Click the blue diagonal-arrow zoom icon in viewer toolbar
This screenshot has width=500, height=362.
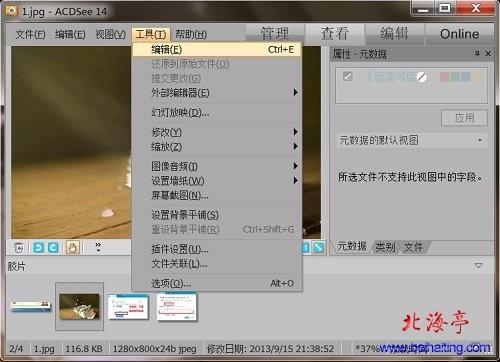[x=319, y=247]
